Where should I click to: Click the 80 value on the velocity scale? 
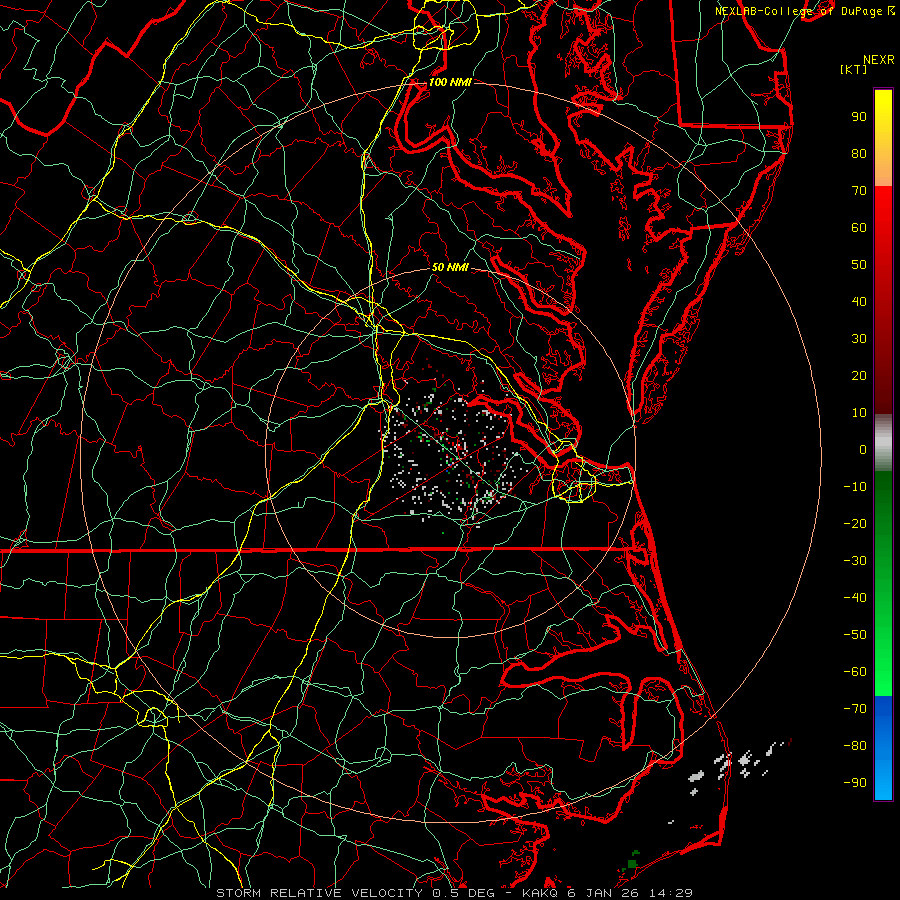click(859, 154)
